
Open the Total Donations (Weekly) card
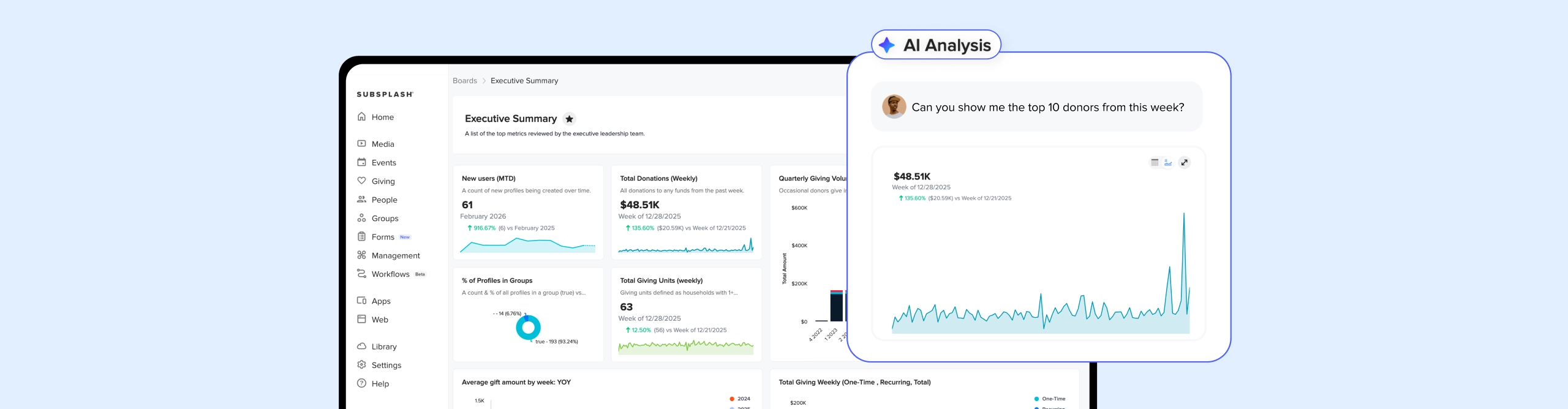click(x=686, y=212)
